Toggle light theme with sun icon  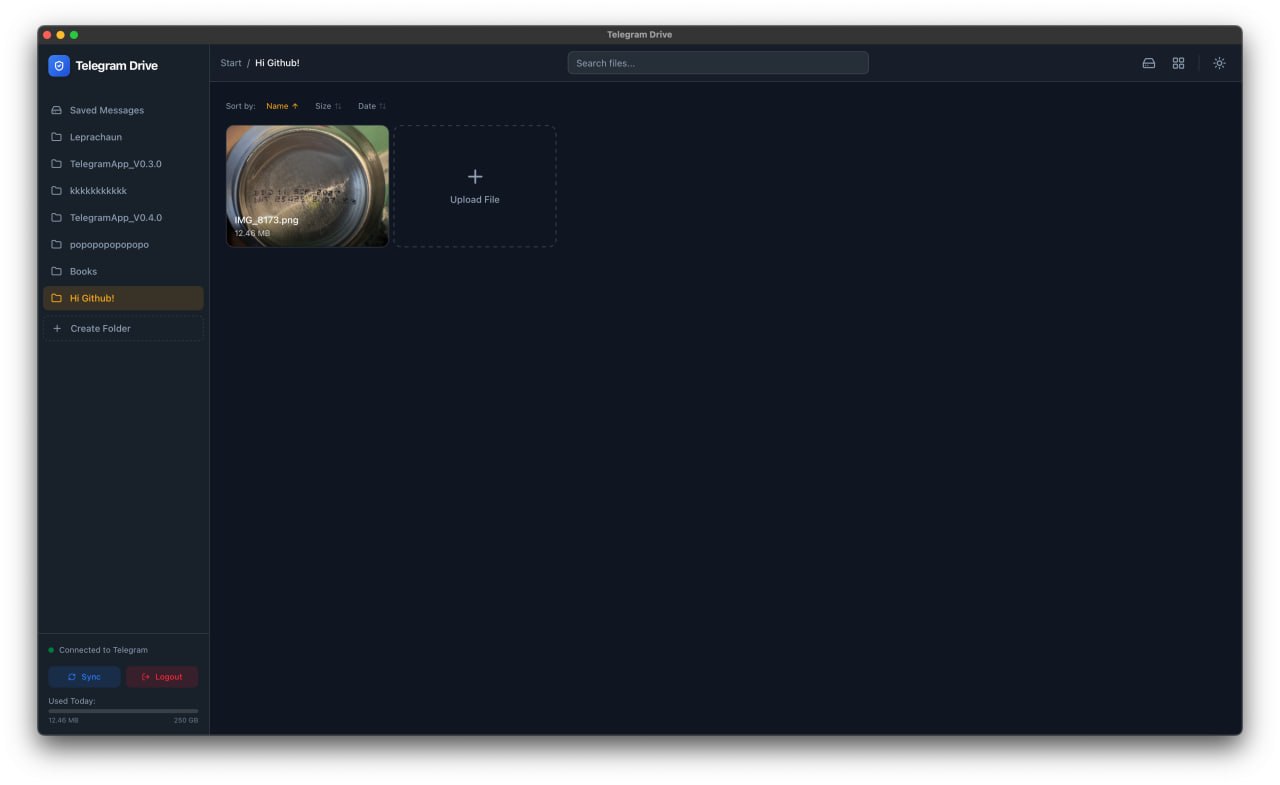tap(1219, 63)
